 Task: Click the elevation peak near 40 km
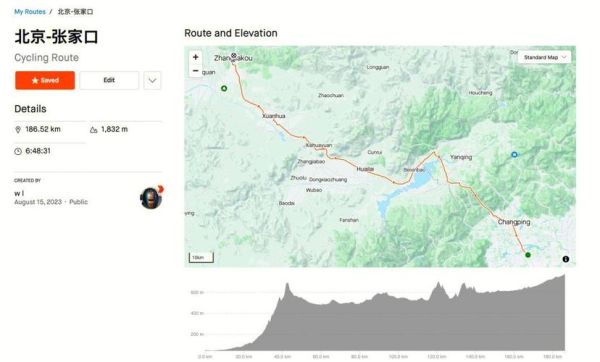click(x=287, y=285)
